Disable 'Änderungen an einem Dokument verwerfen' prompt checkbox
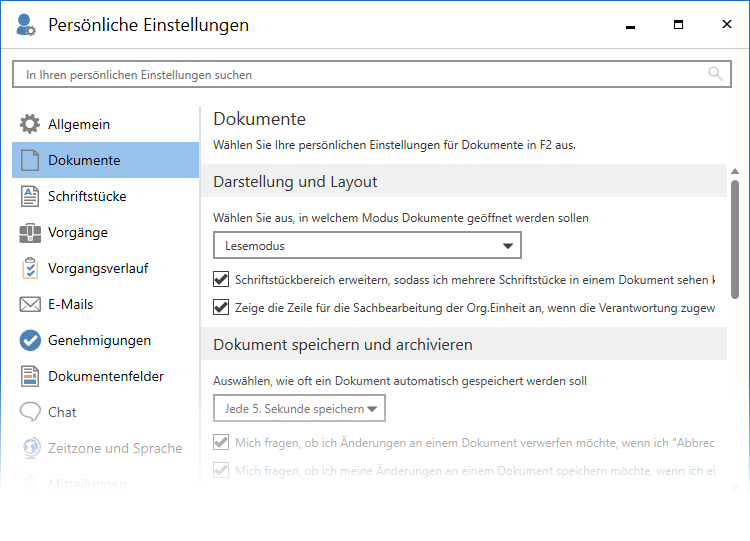 pyautogui.click(x=221, y=442)
